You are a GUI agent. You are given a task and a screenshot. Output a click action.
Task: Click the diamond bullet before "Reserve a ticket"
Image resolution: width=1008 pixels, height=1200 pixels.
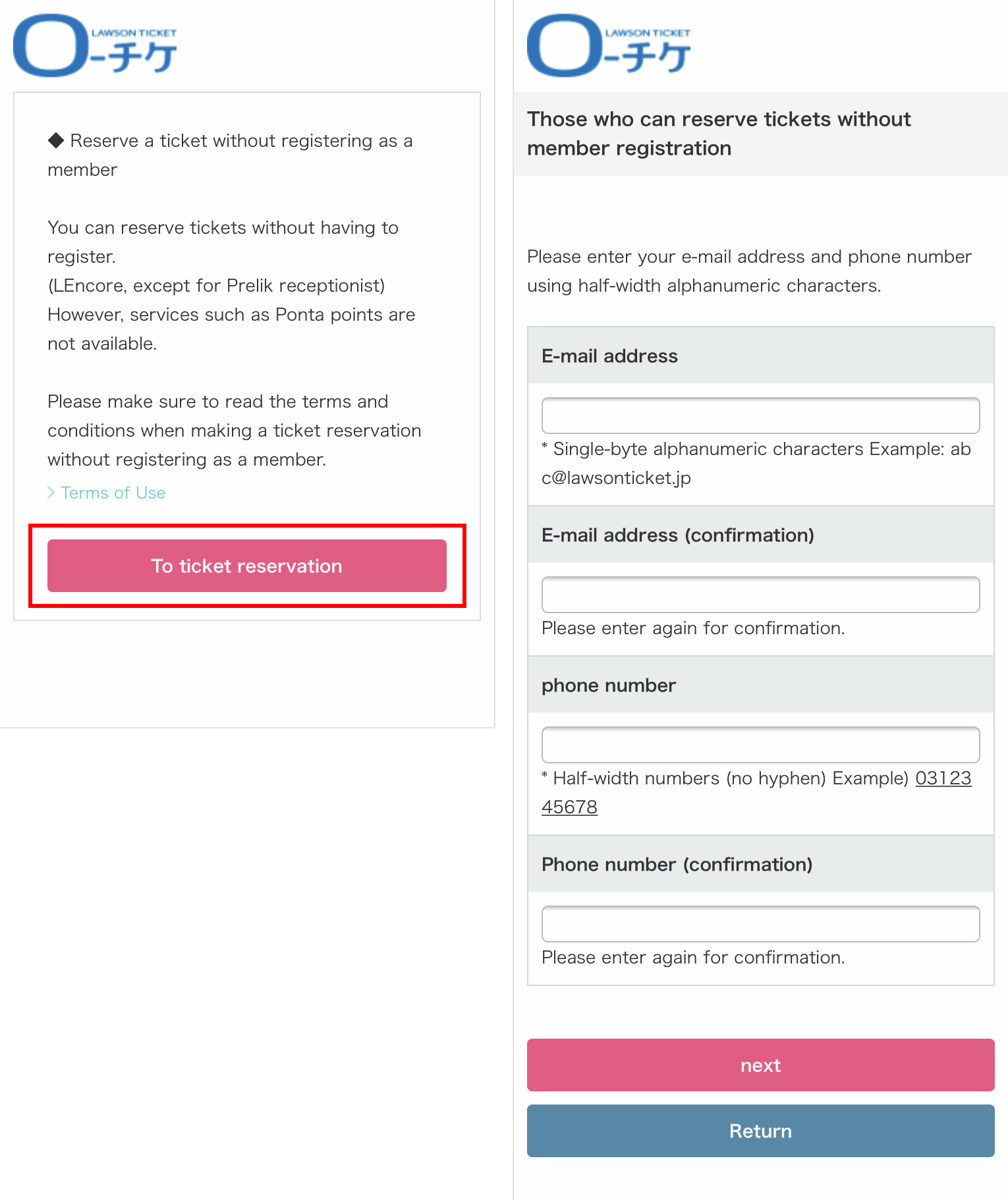coord(56,140)
